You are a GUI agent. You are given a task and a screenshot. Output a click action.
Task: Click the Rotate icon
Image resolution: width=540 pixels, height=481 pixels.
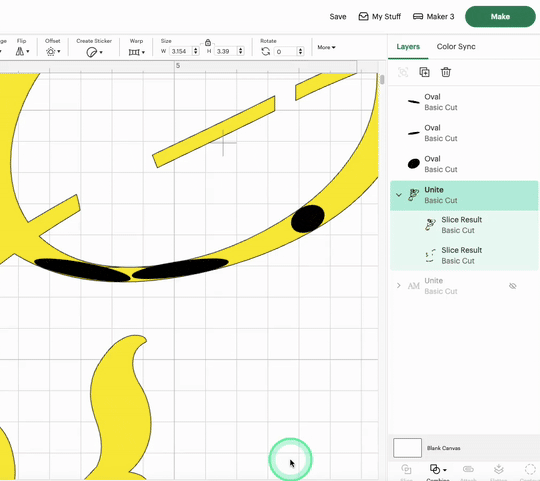265,51
